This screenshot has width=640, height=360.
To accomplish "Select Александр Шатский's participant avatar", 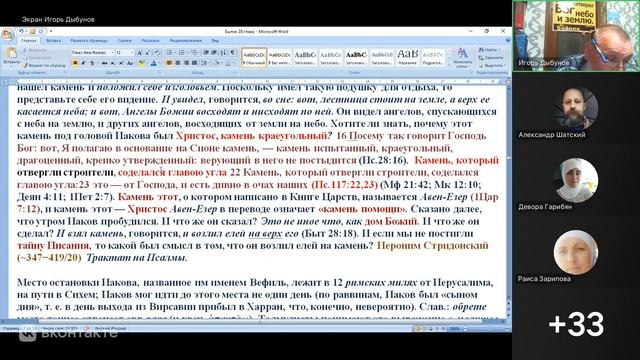I will 576,109.
